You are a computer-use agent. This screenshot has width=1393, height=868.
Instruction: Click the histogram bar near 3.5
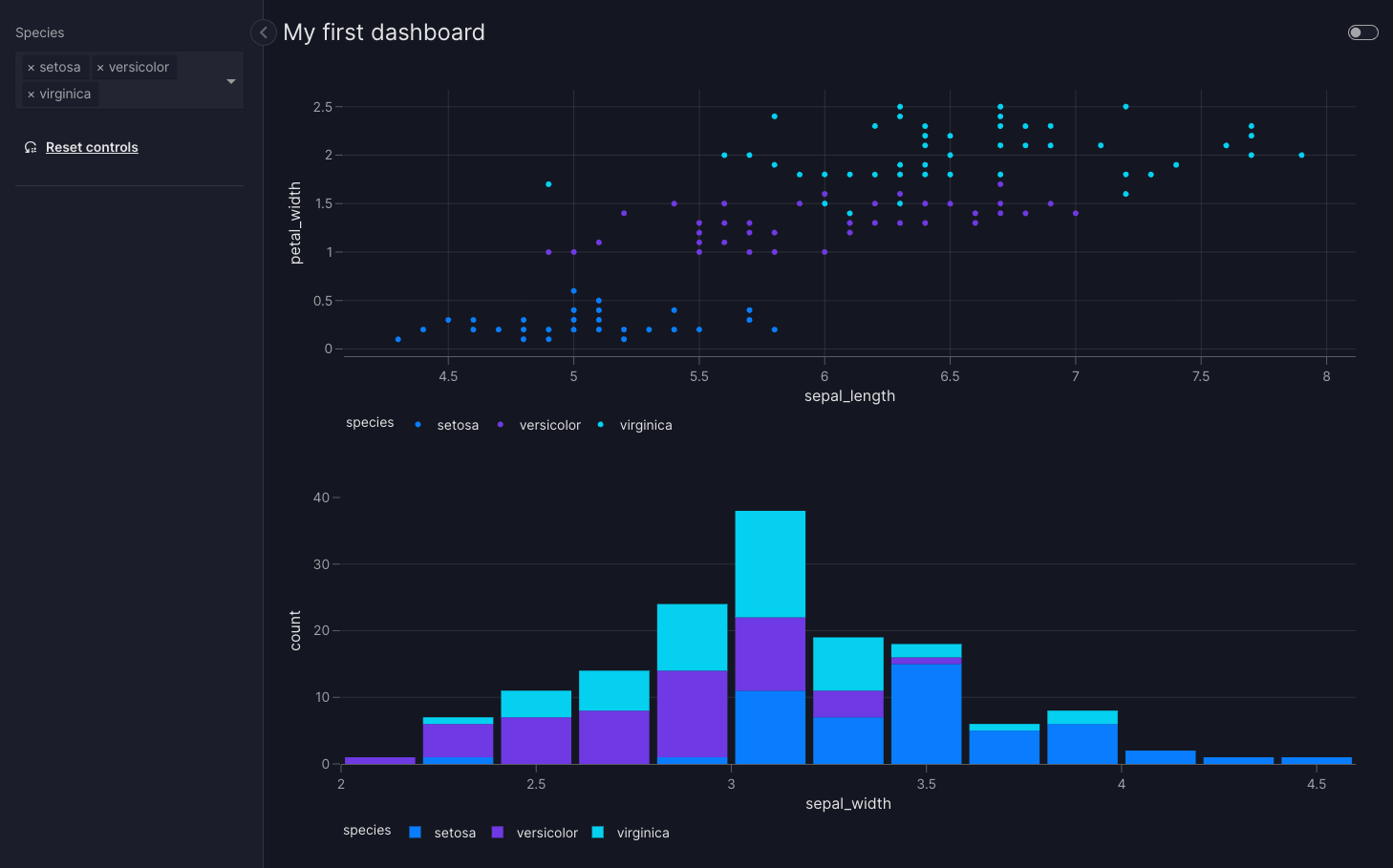(926, 704)
